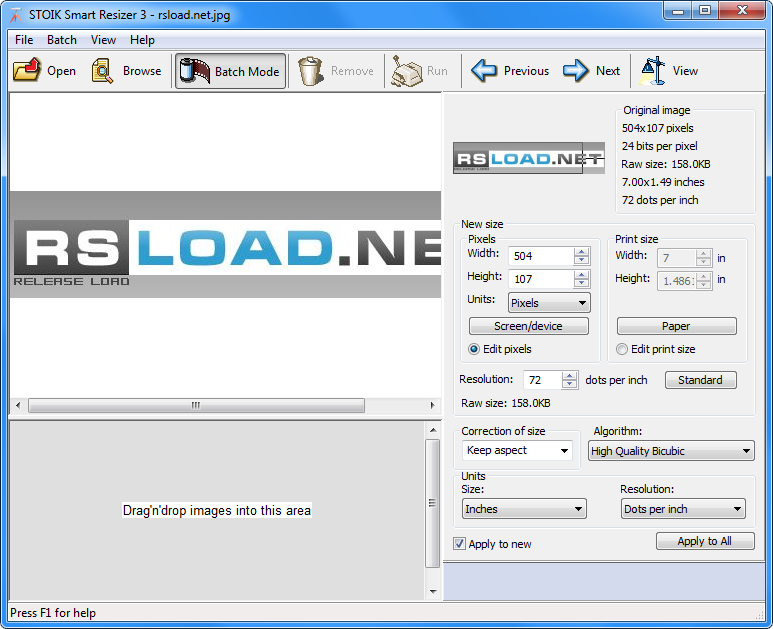Click the horizontal preview scrollbar thumb
This screenshot has width=773, height=629.
click(196, 405)
